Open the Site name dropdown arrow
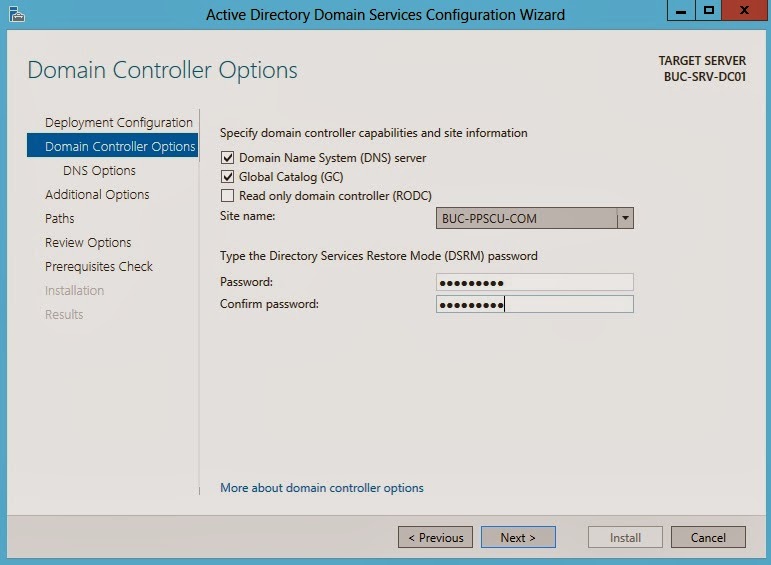The height and width of the screenshot is (565, 771). coord(625,218)
